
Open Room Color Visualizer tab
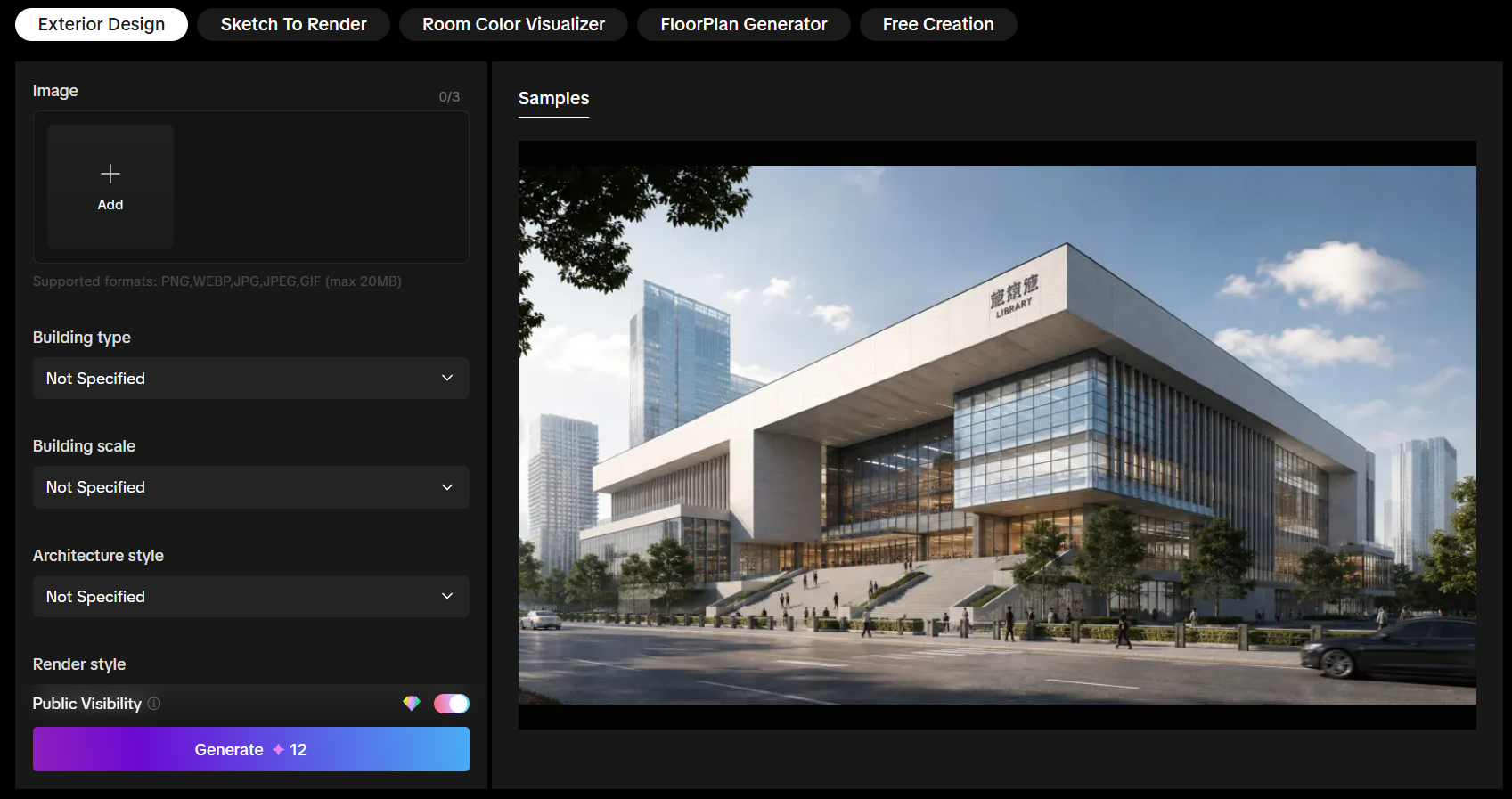(513, 24)
